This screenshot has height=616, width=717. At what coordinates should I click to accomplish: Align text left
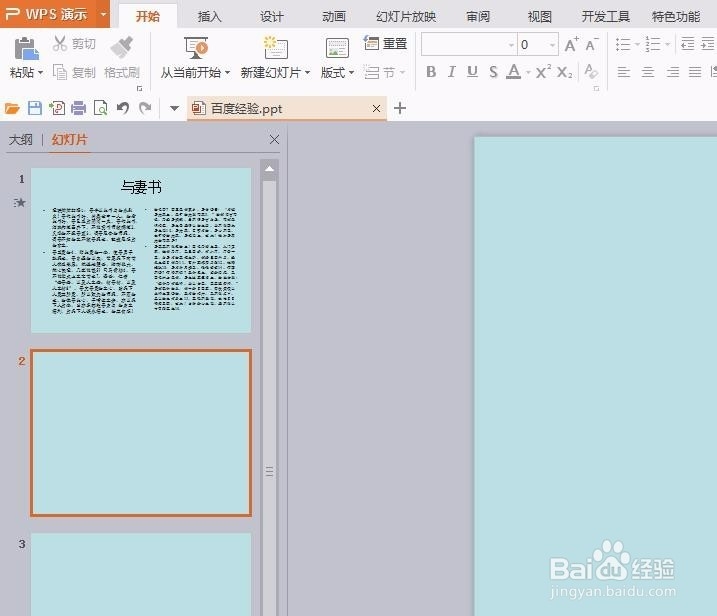click(623, 72)
